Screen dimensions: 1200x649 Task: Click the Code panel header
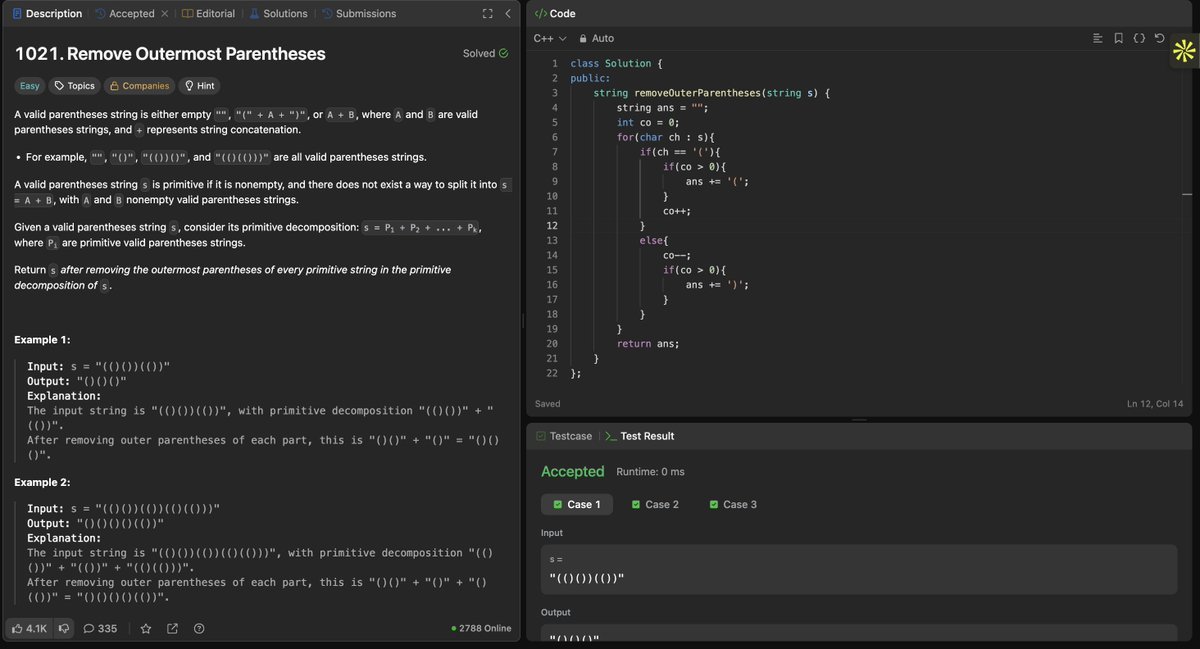tap(555, 14)
